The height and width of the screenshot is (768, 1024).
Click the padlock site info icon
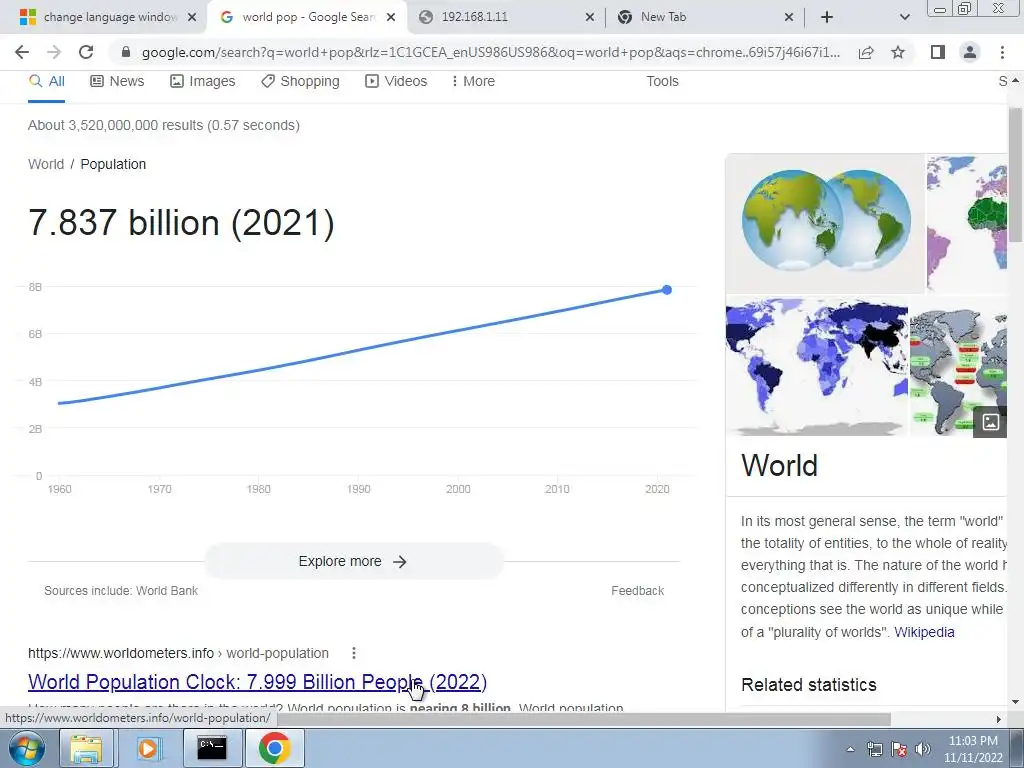pyautogui.click(x=126, y=52)
